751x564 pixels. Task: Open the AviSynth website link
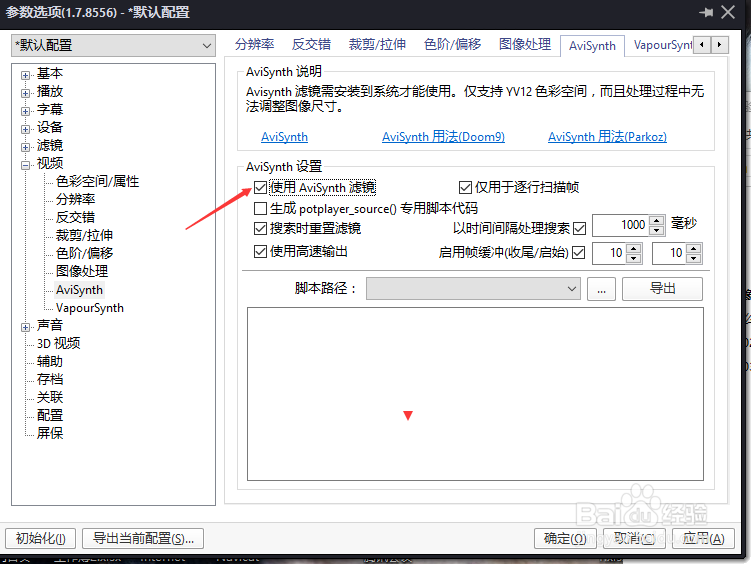pyautogui.click(x=284, y=137)
